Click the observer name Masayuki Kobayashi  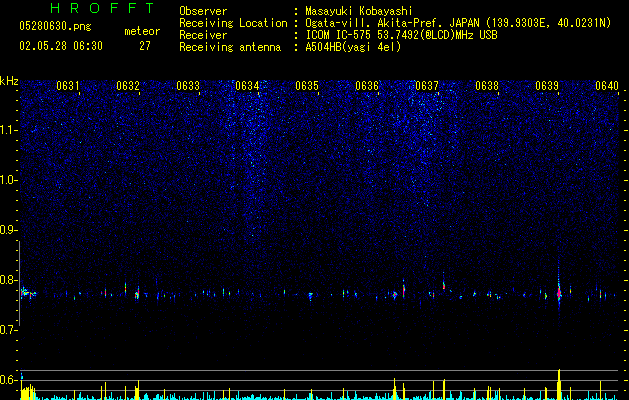[359, 11]
